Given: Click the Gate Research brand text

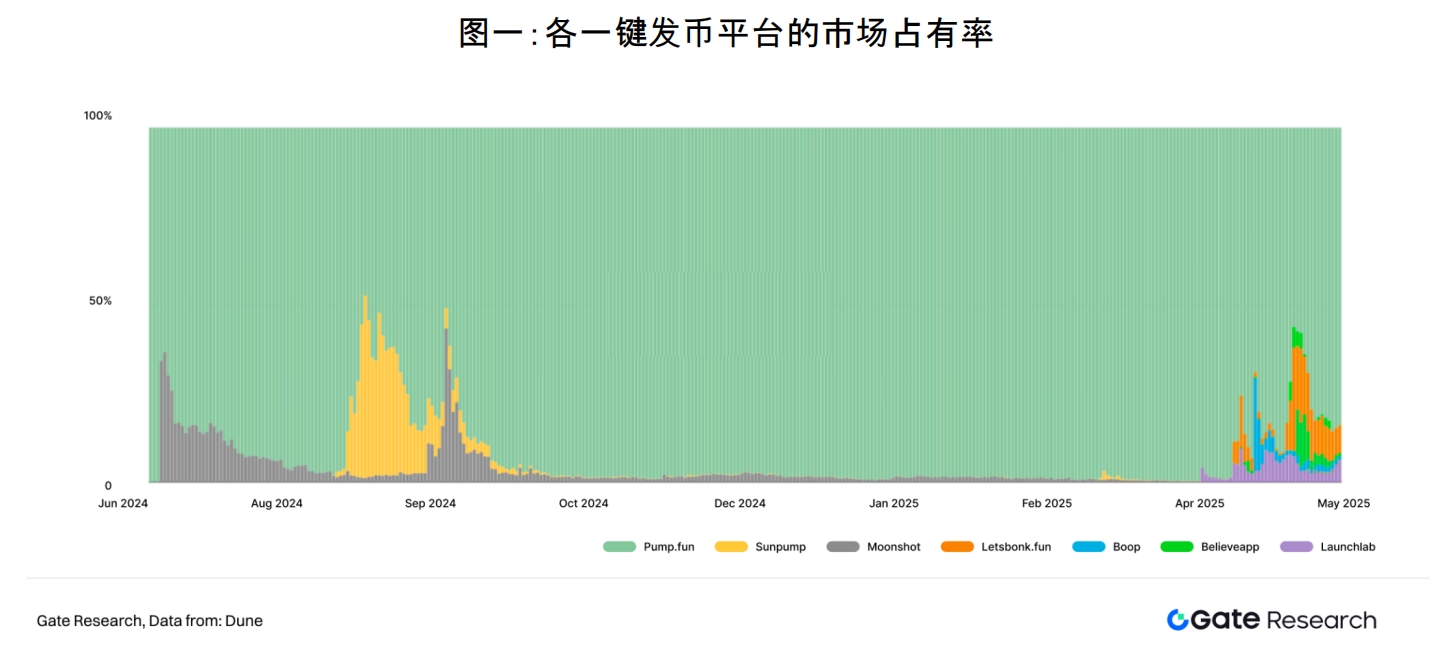Looking at the screenshot, I should 1284,620.
